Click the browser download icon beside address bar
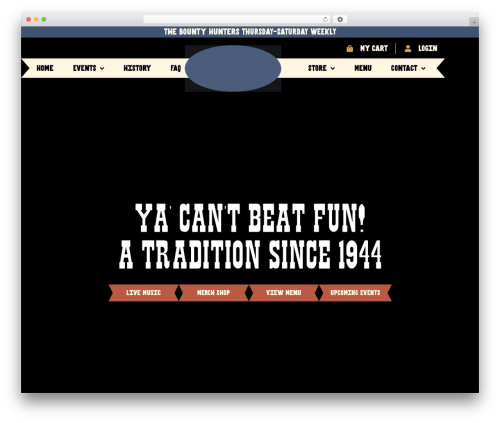The image size is (500, 423). 340,19
